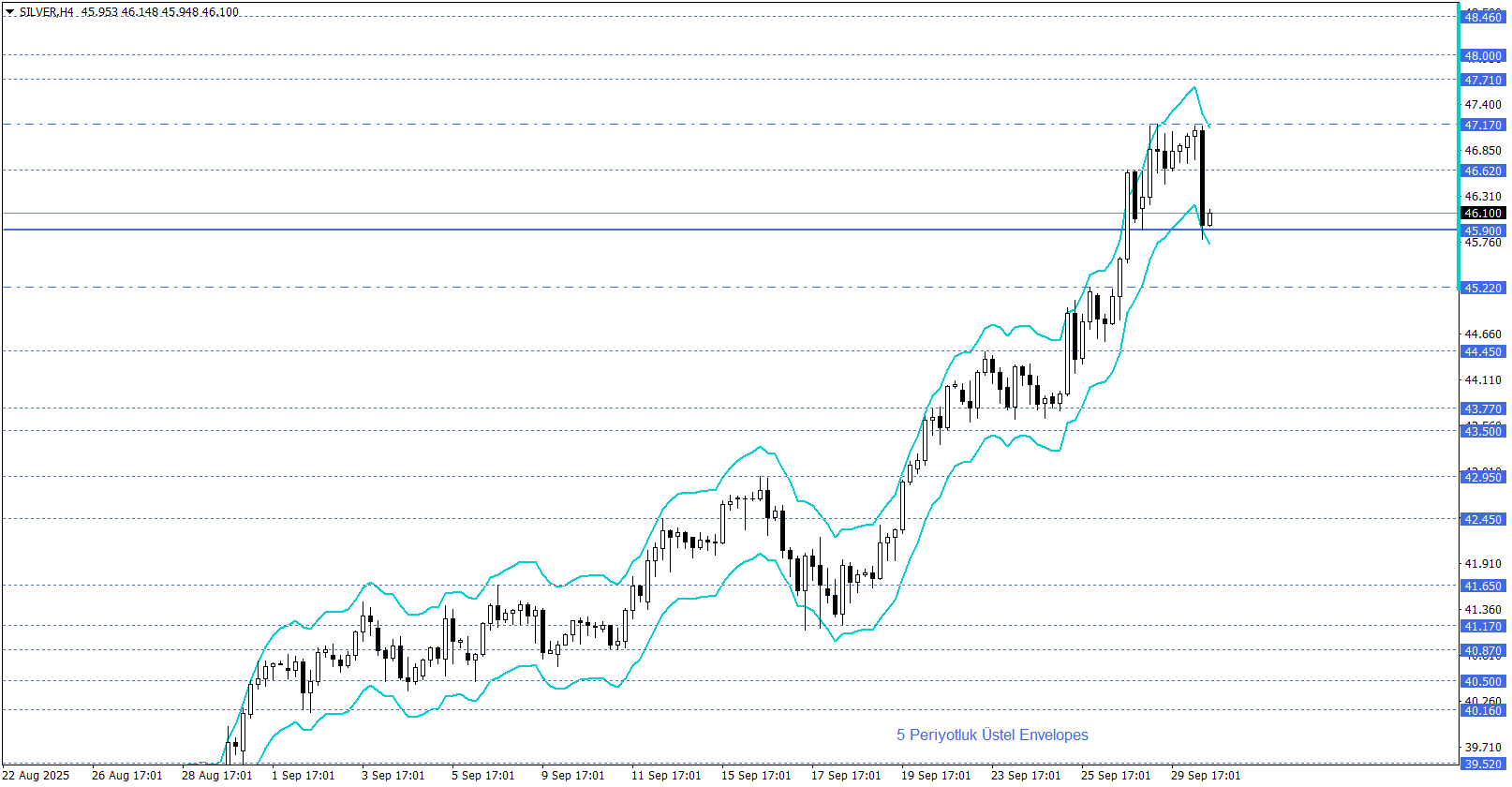The width and height of the screenshot is (1512, 787).
Task: Click the 41.650 price level label
Action: pos(1483,587)
